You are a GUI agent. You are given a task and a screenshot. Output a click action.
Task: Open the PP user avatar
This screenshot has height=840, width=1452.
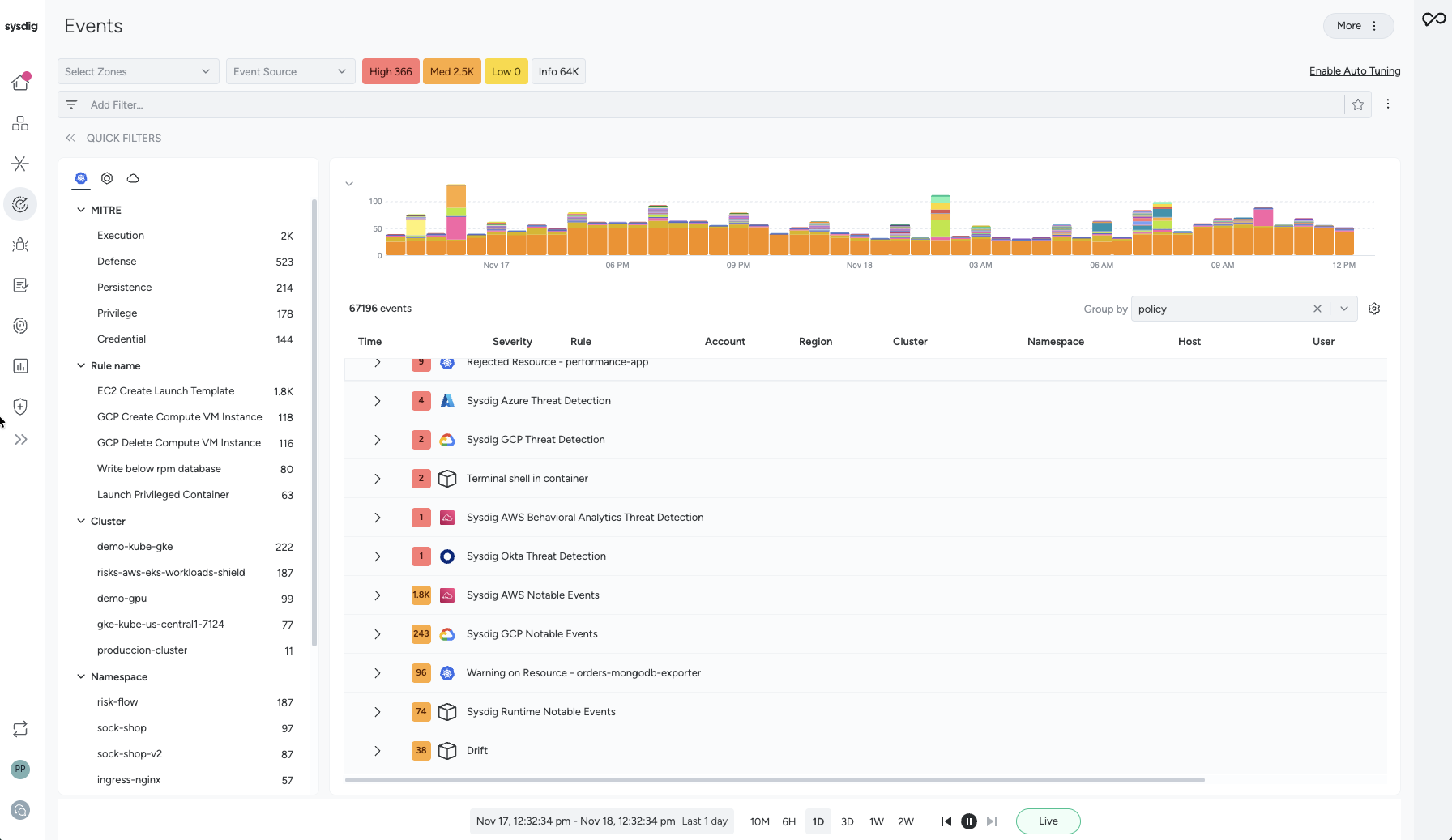(x=20, y=770)
